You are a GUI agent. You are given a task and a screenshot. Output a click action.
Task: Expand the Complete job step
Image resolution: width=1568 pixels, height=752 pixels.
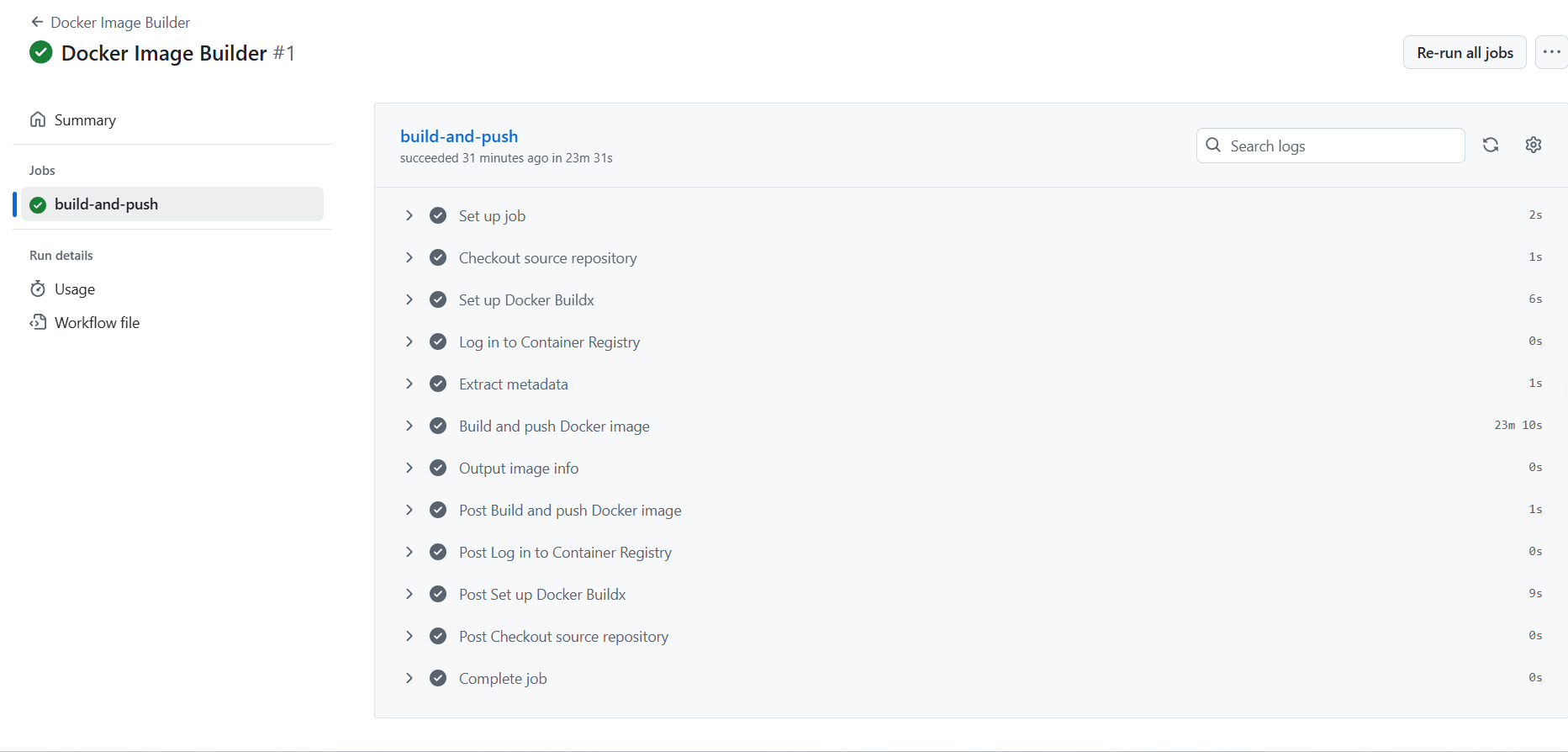coord(409,678)
